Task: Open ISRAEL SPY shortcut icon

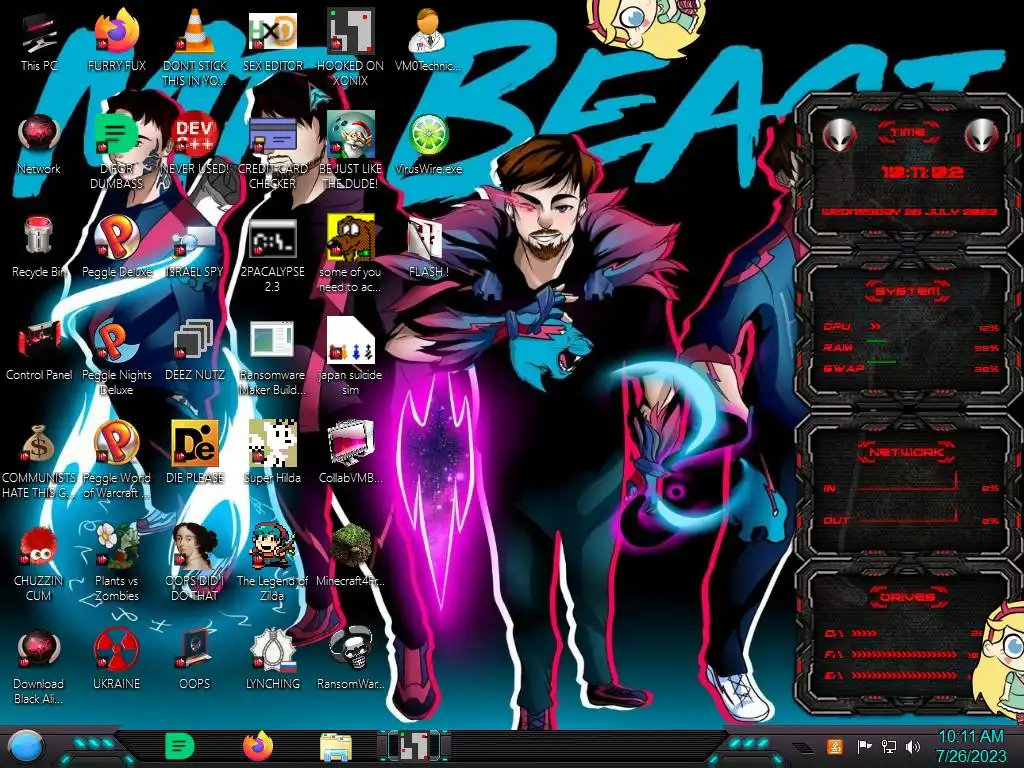Action: pyautogui.click(x=195, y=247)
